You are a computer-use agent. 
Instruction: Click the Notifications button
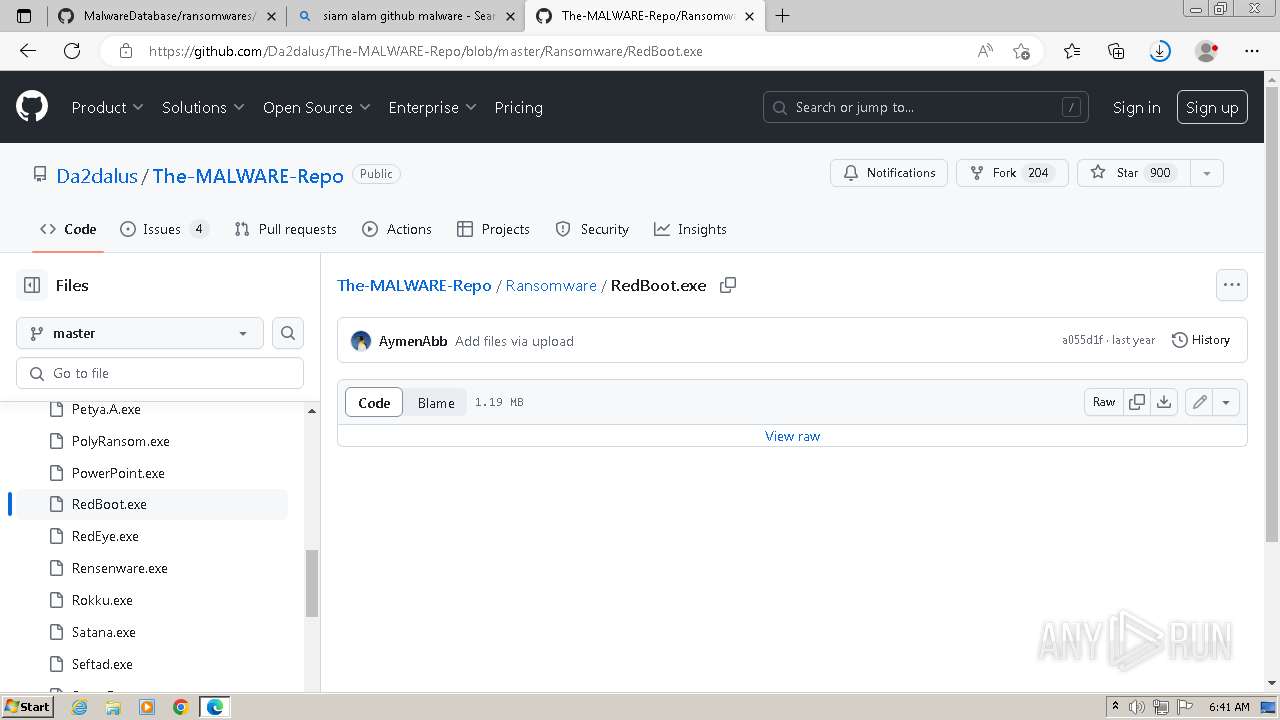(889, 173)
